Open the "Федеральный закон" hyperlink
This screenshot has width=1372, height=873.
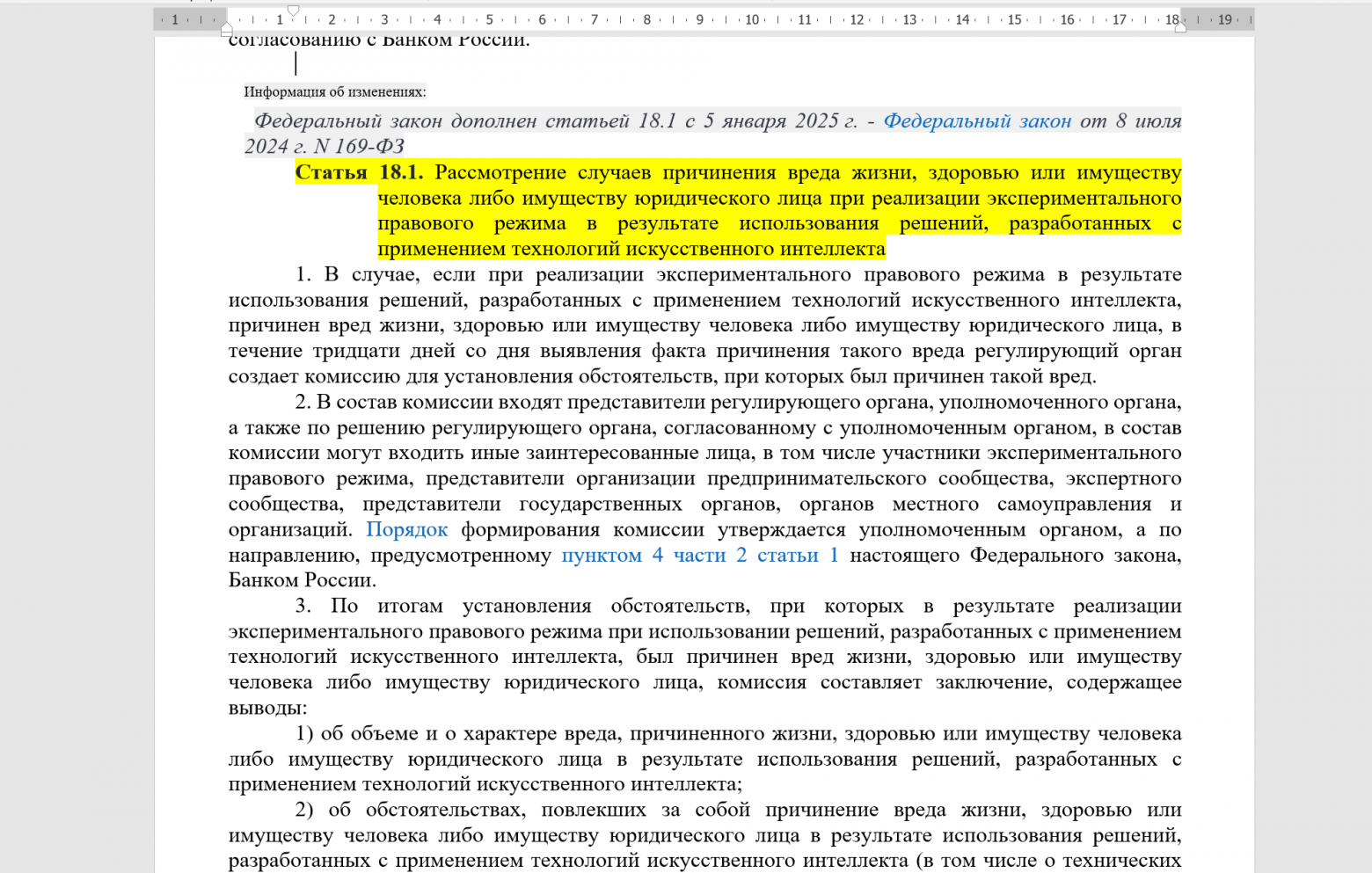point(976,121)
